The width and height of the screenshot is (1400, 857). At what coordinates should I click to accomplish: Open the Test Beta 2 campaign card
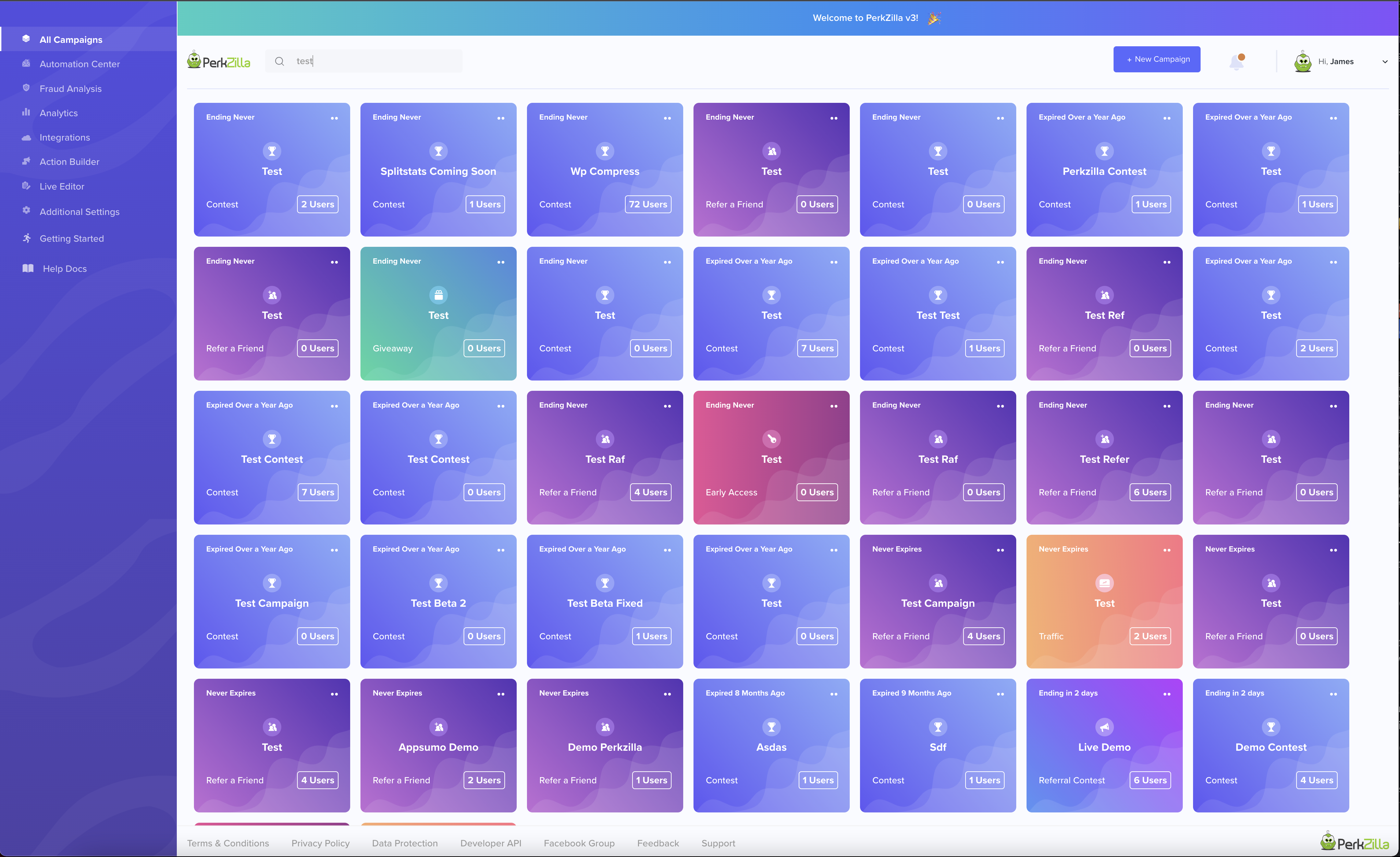point(438,601)
